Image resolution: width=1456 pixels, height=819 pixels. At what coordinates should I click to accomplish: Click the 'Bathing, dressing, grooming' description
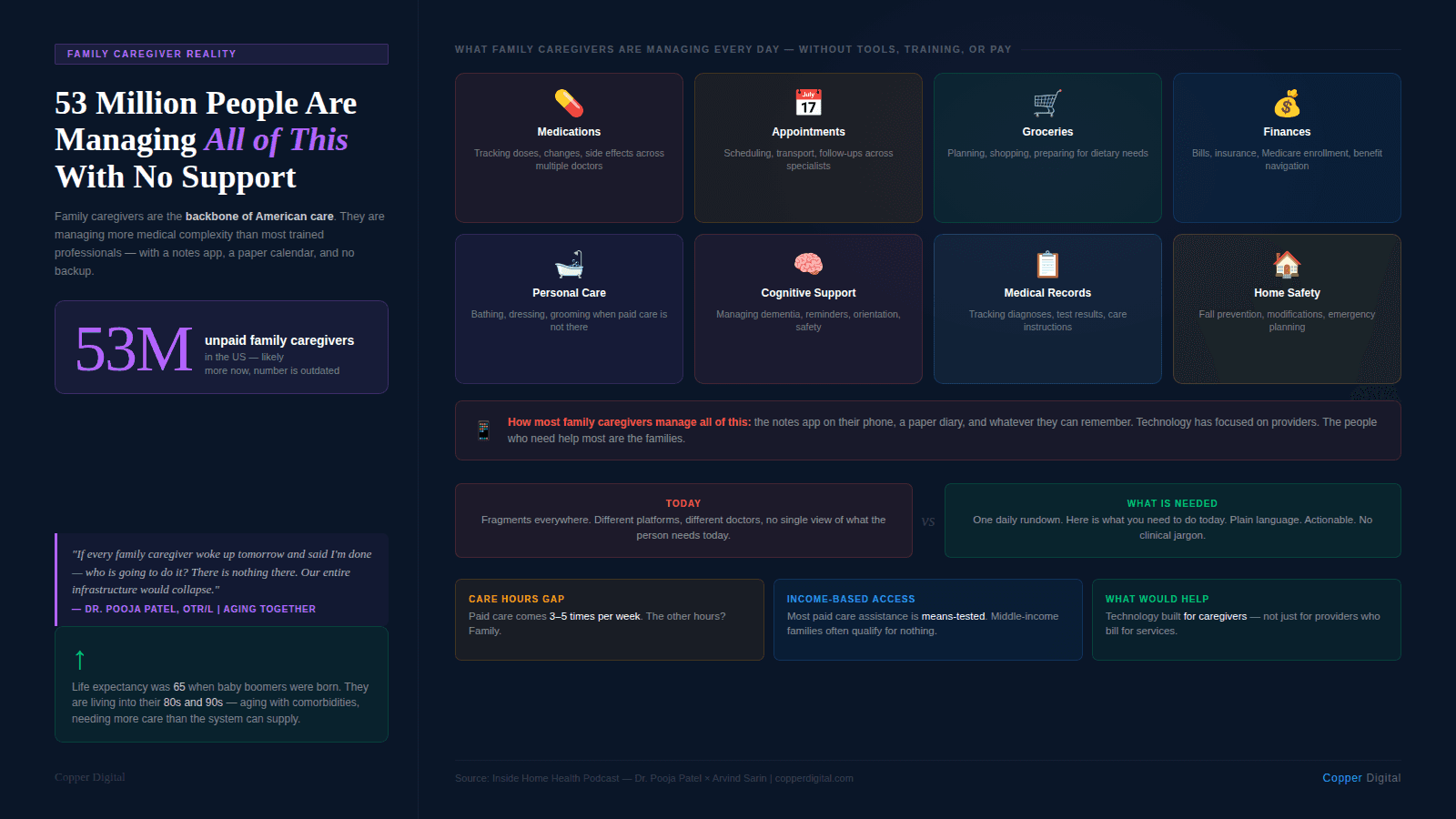[569, 320]
